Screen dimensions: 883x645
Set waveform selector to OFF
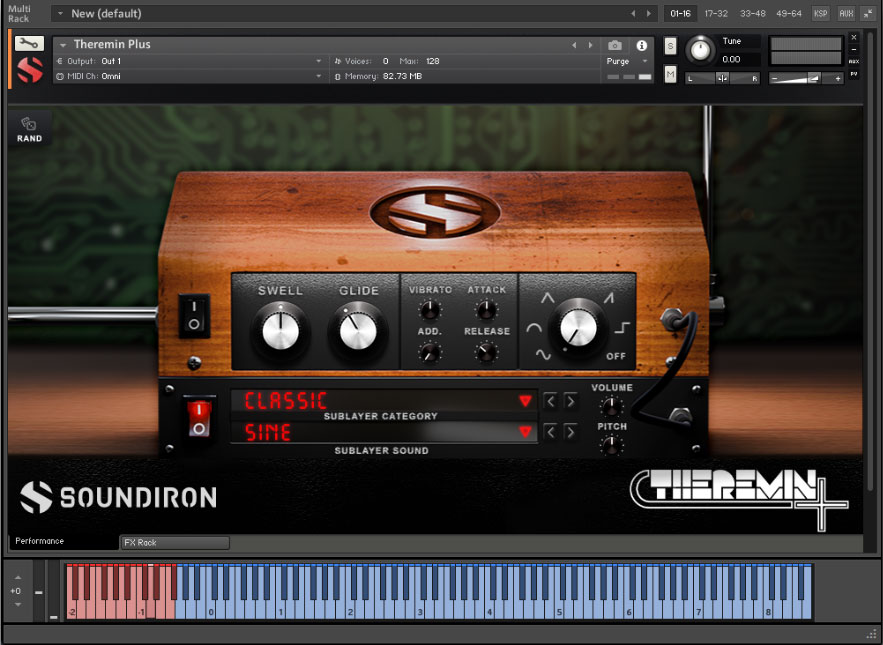tap(616, 356)
